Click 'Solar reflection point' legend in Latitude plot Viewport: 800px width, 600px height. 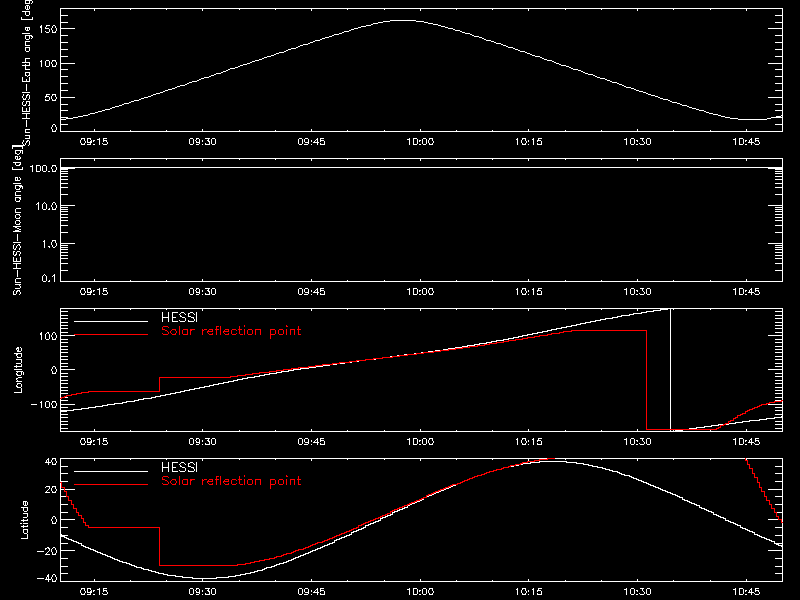pos(231,481)
